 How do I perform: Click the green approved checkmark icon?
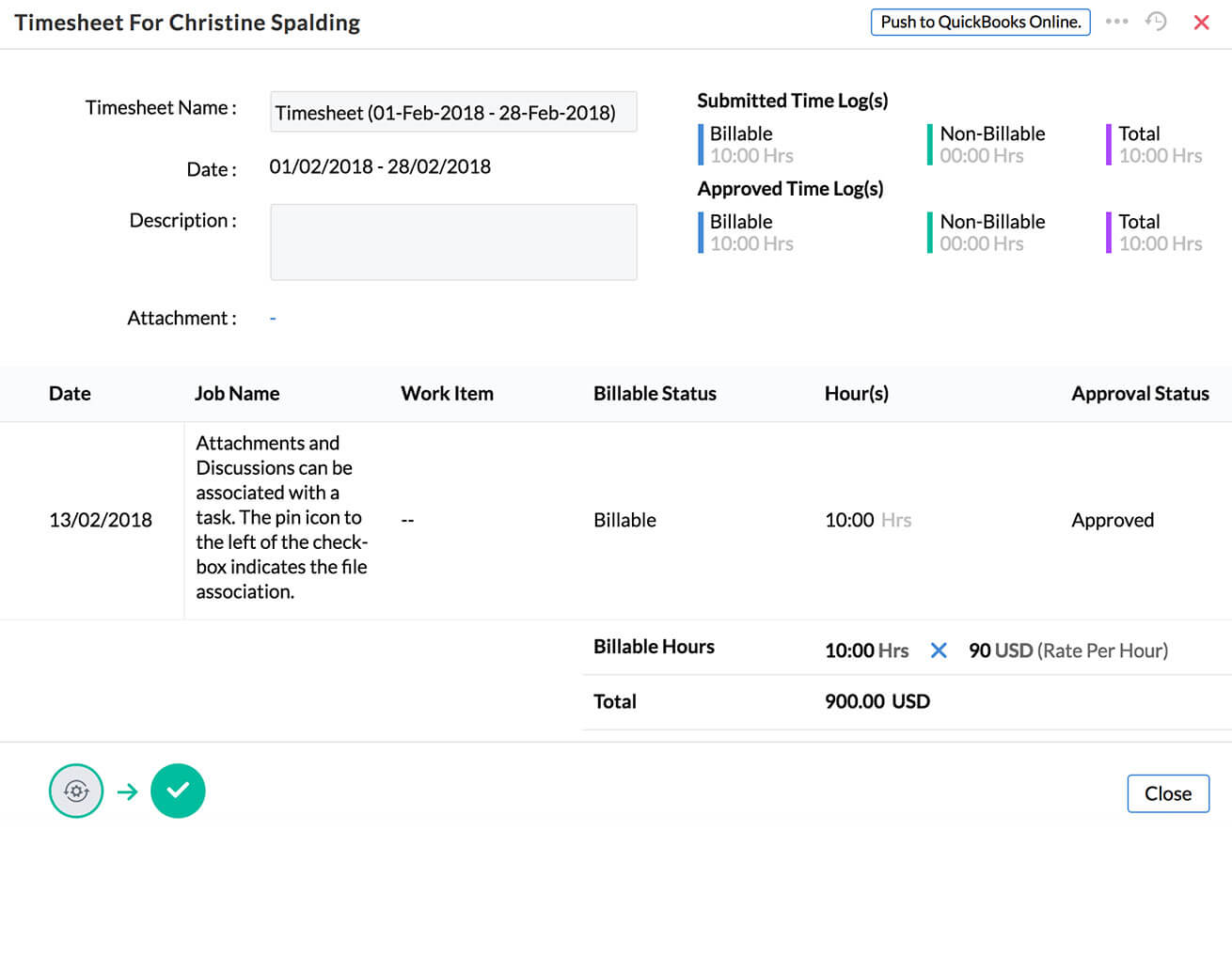pyautogui.click(x=178, y=791)
